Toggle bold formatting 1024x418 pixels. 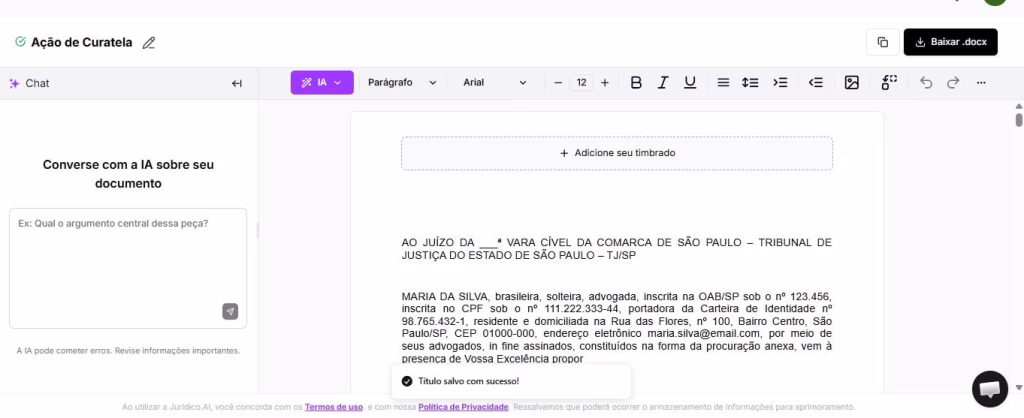pyautogui.click(x=635, y=83)
